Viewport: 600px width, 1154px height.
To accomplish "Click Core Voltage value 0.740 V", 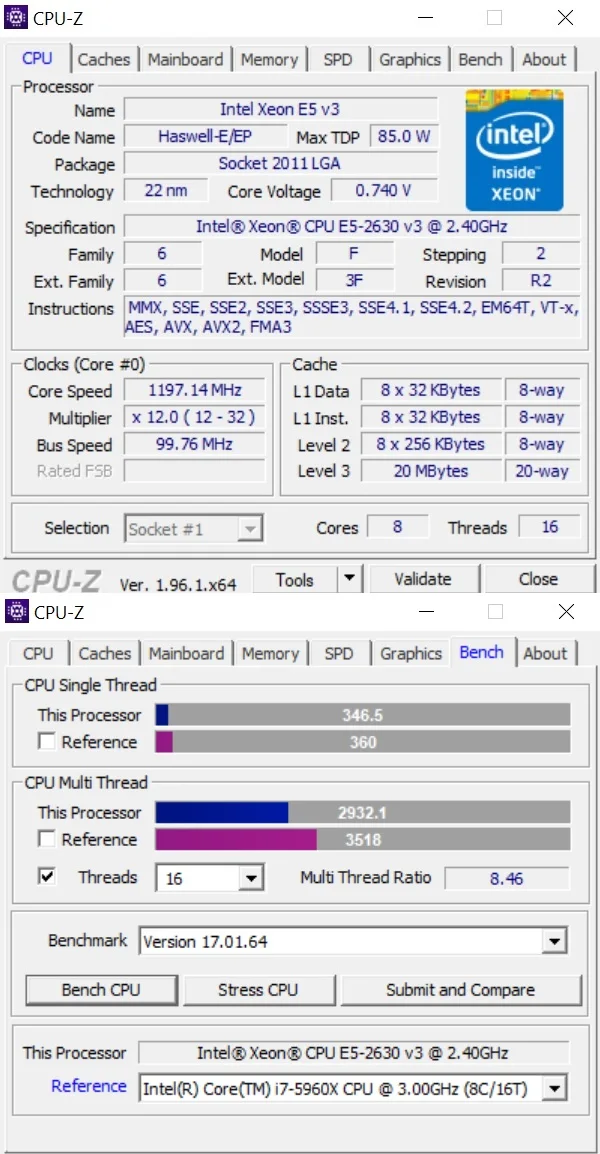I will click(384, 191).
